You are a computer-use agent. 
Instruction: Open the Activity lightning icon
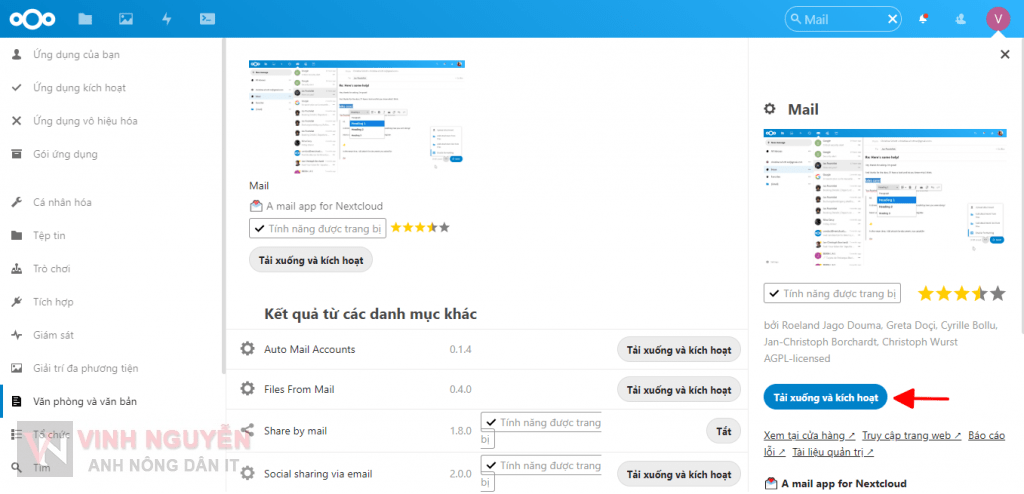165,19
